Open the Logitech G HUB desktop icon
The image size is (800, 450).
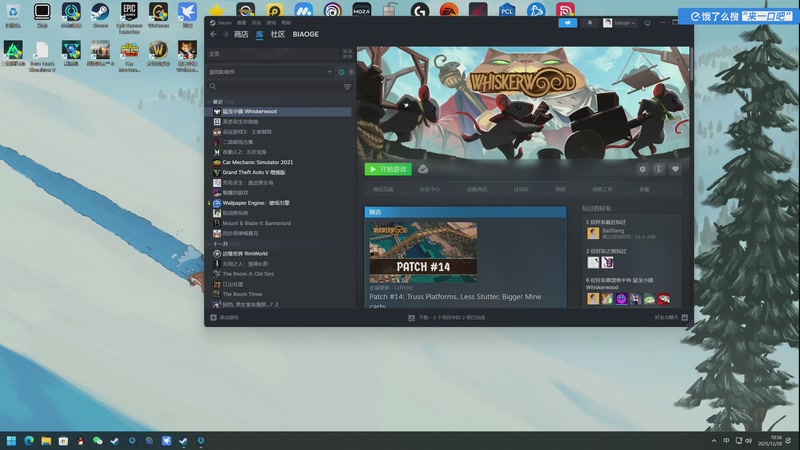[419, 10]
